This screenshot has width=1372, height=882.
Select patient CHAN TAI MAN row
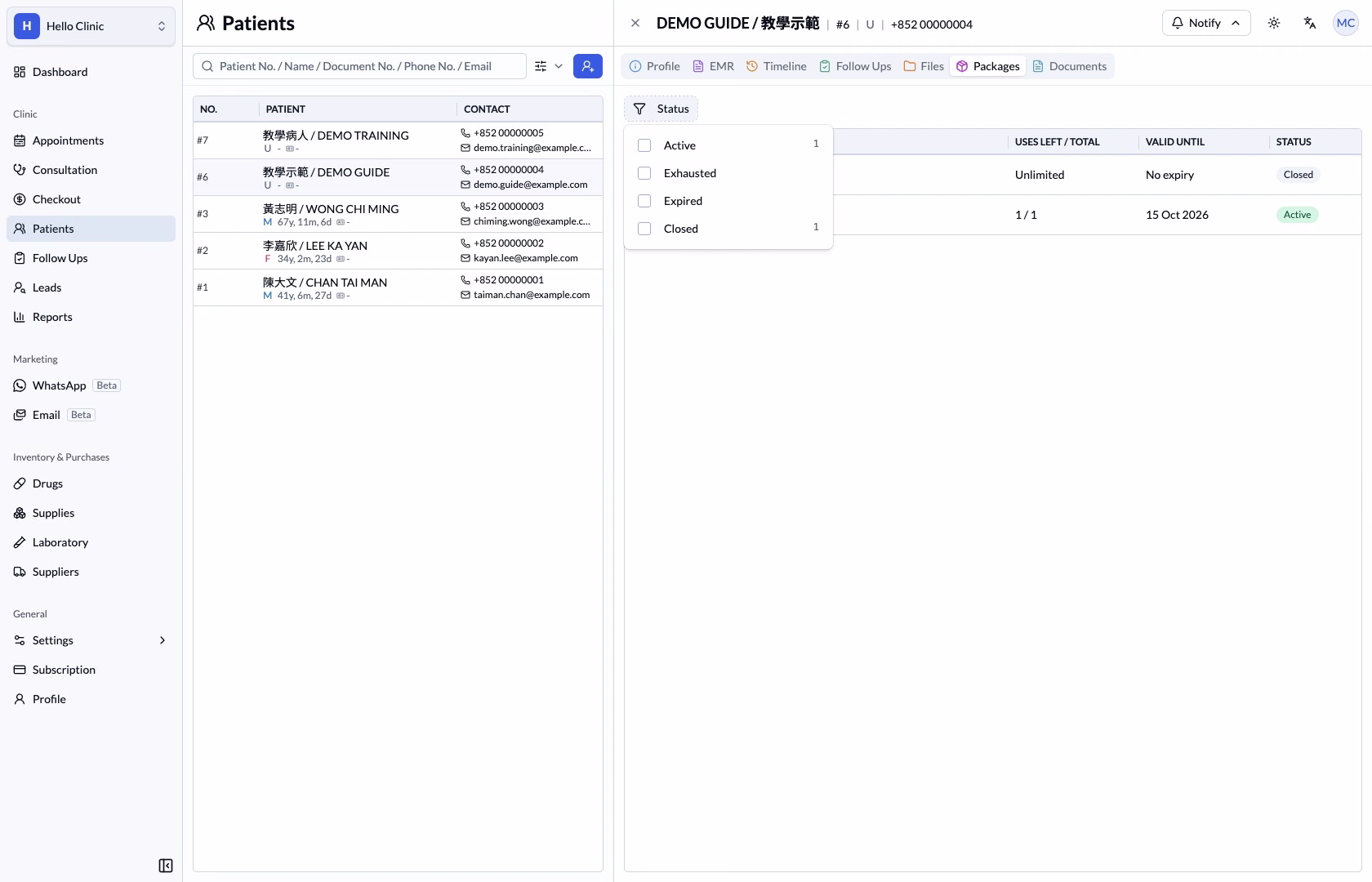click(398, 287)
